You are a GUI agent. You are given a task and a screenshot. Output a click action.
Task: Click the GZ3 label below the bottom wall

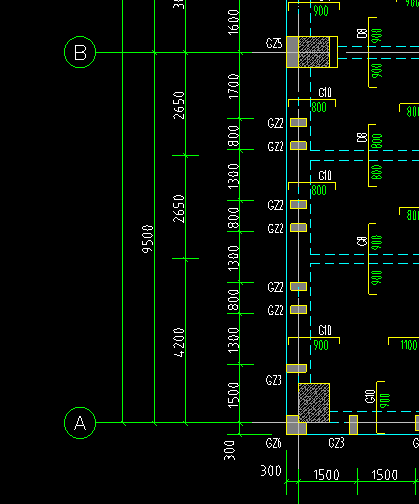coord(336,443)
